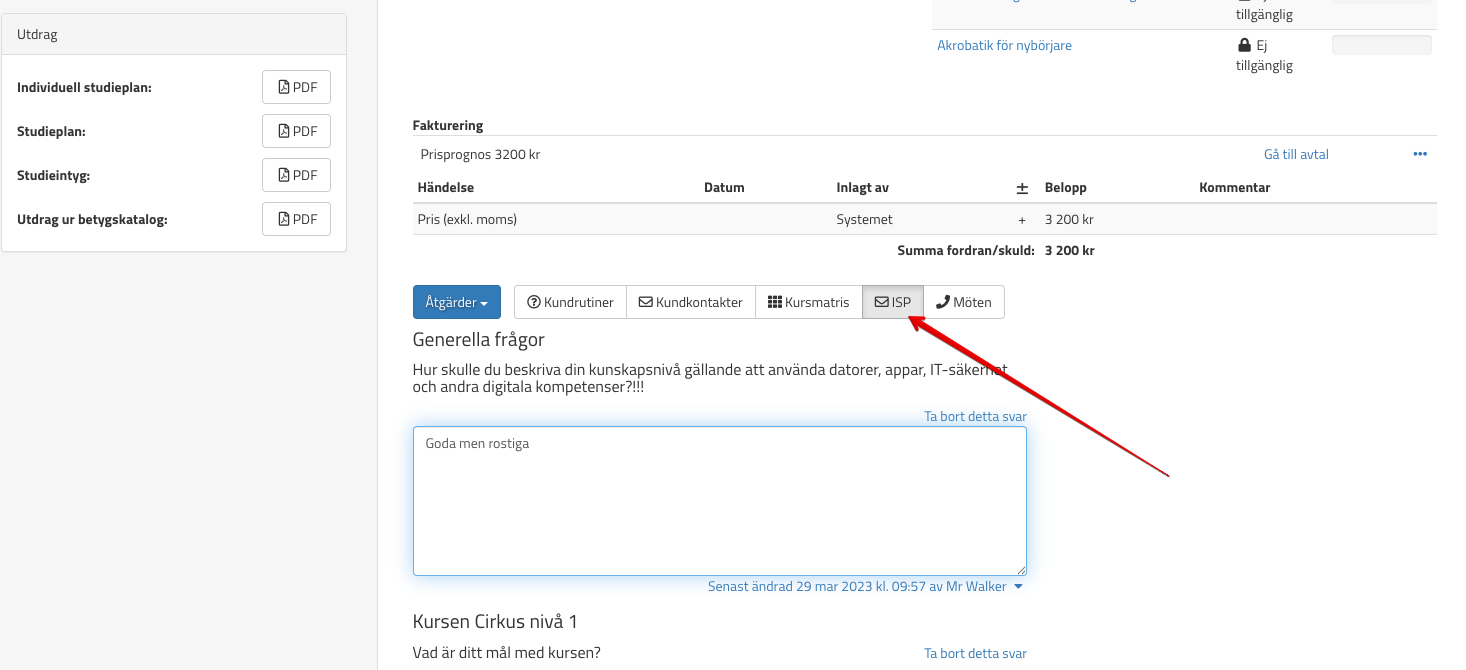The width and height of the screenshot is (1466, 670).
Task: Click the lock icon beside Ej tillgänglig
Action: (1244, 45)
